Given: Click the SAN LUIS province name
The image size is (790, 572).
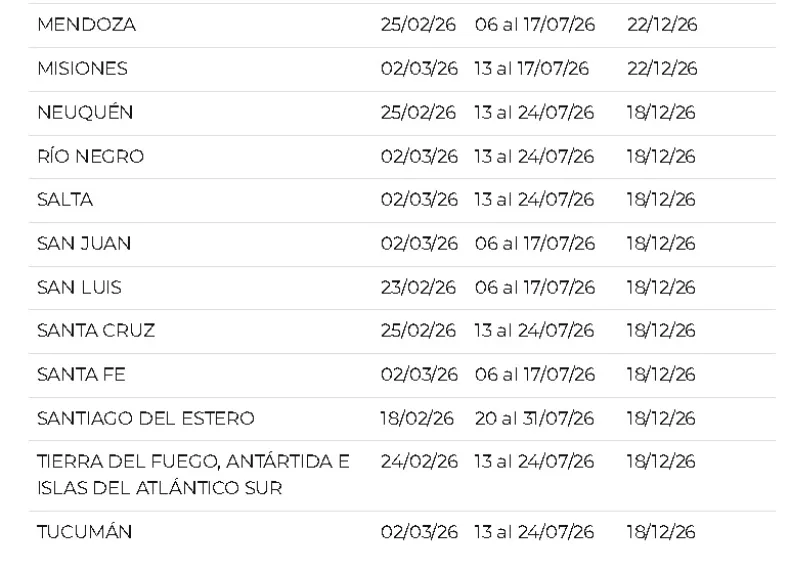Looking at the screenshot, I should point(79,288).
